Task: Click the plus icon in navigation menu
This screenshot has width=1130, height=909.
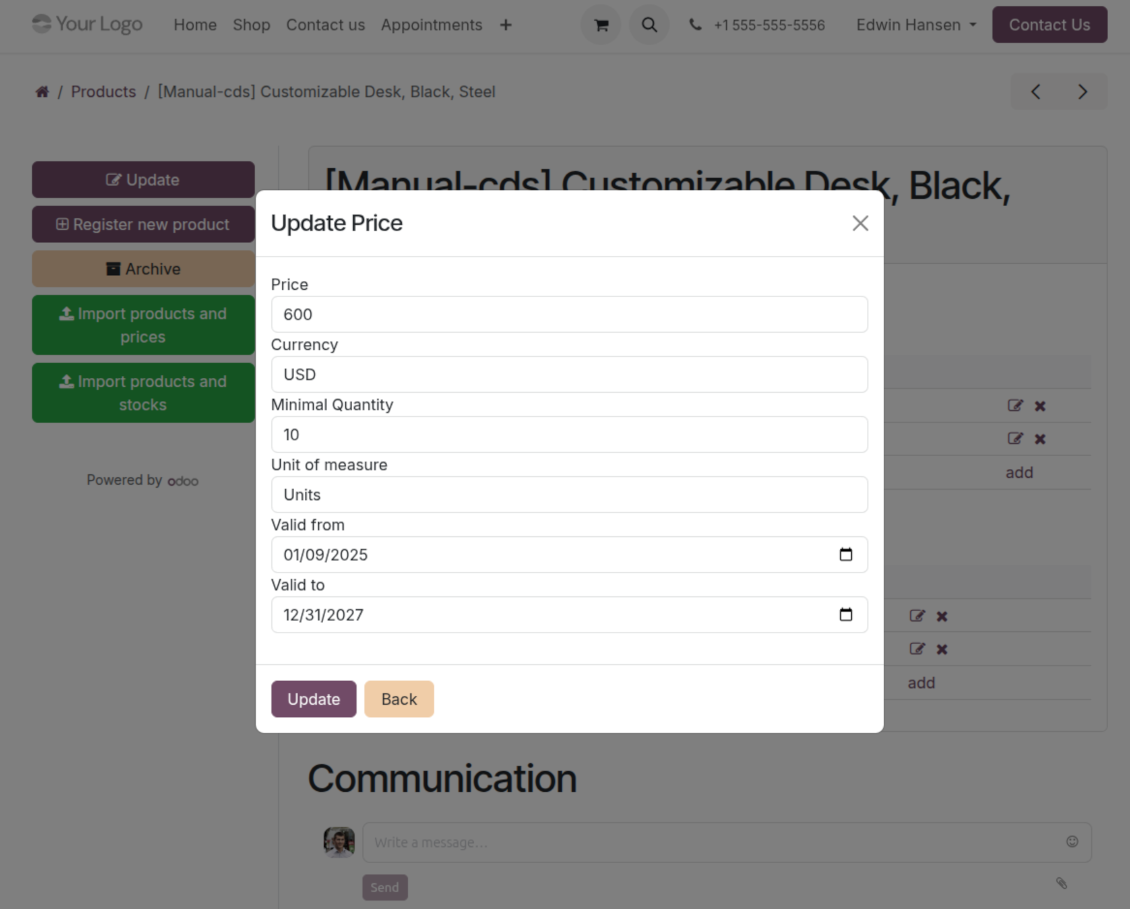Action: coord(506,25)
